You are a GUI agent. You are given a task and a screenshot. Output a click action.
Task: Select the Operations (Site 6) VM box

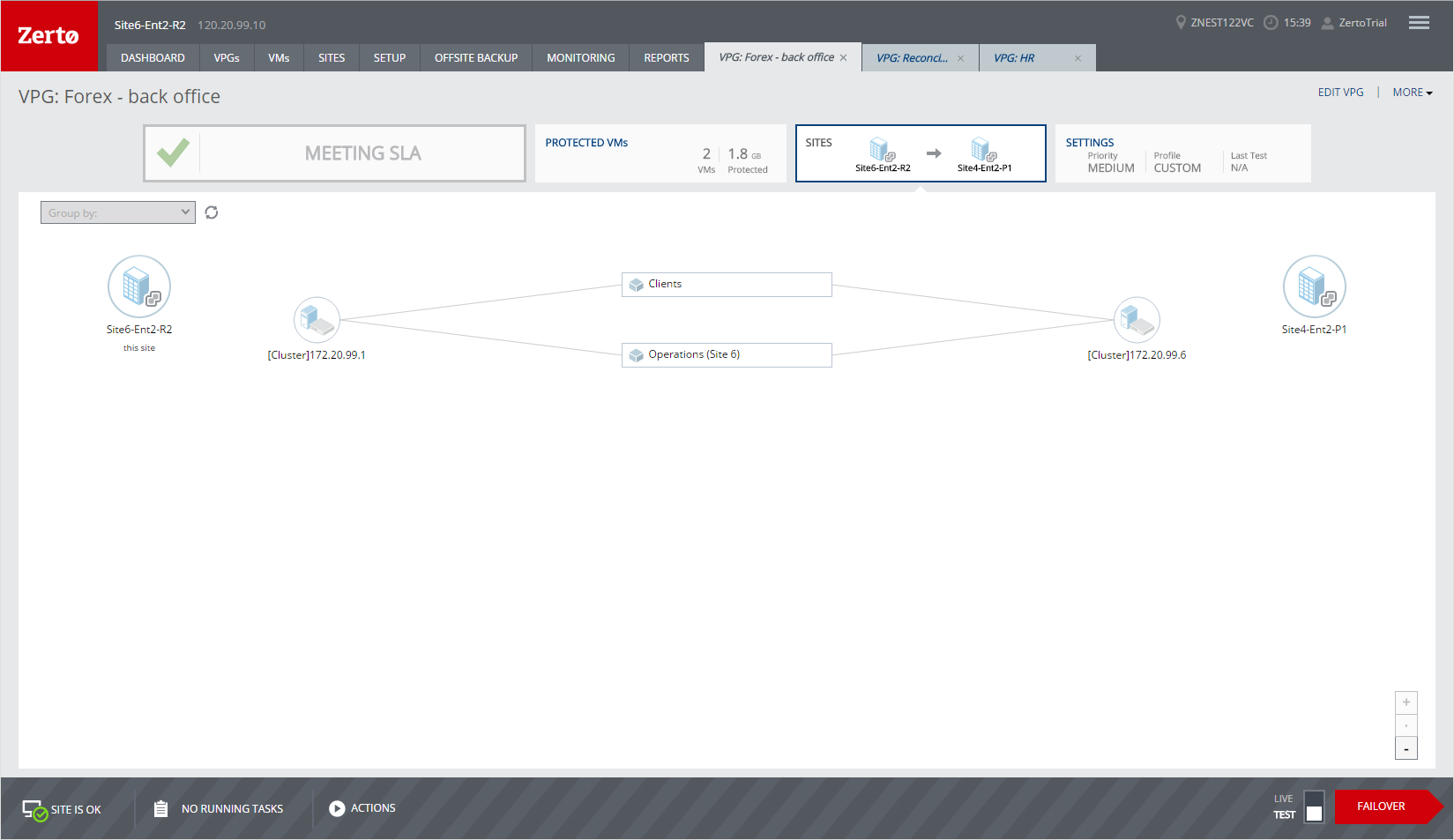(x=727, y=355)
